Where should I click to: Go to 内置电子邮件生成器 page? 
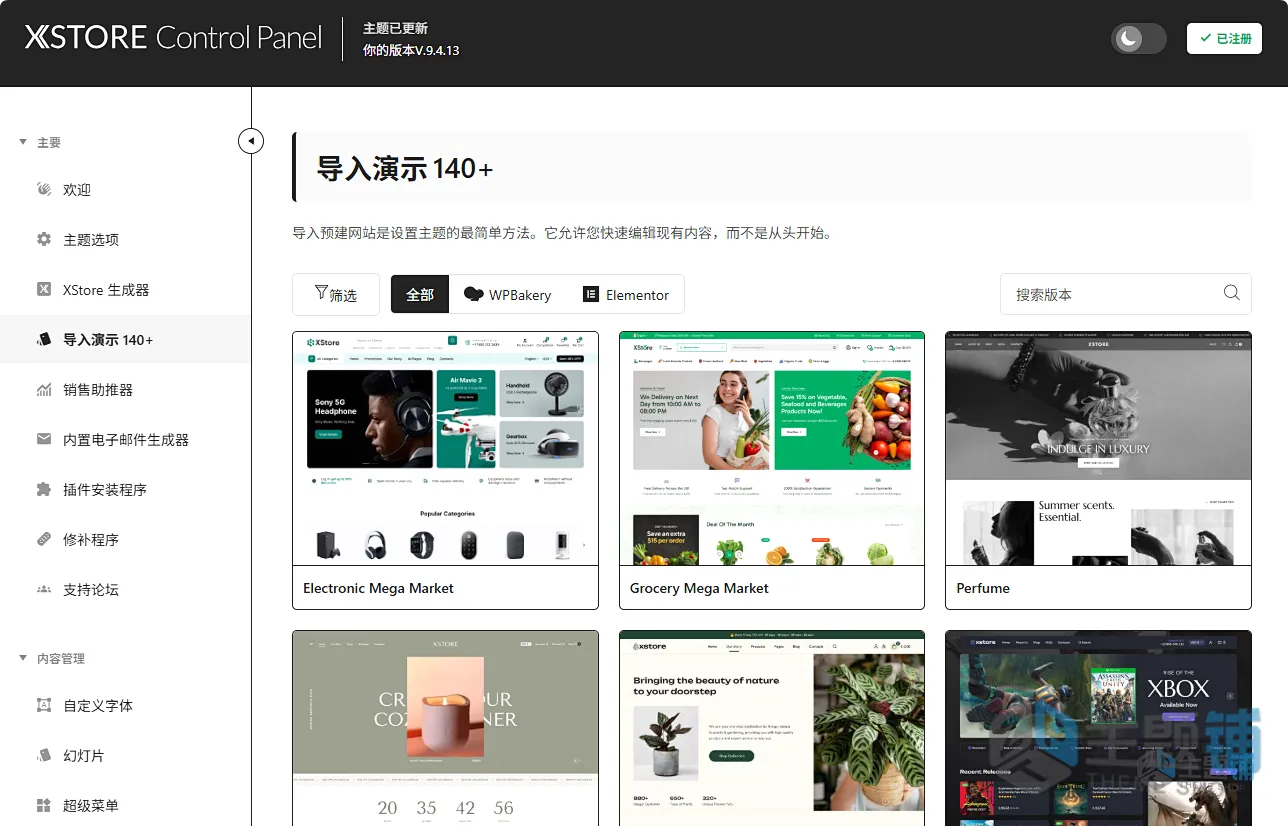(x=125, y=439)
